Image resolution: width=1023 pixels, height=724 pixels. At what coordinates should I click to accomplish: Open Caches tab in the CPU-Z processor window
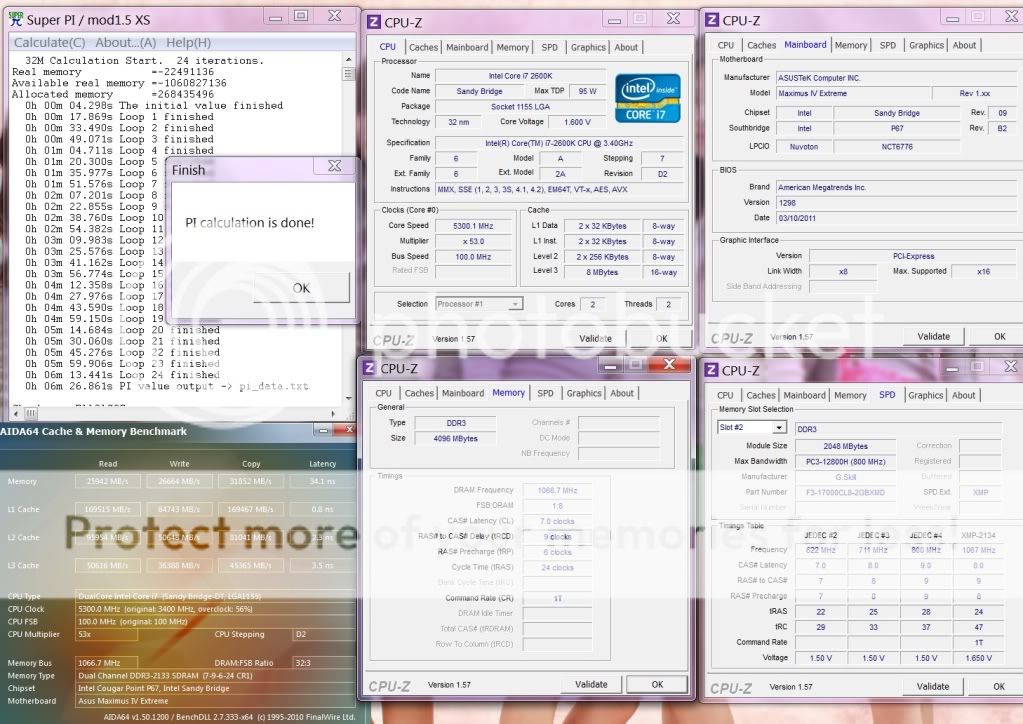[423, 47]
